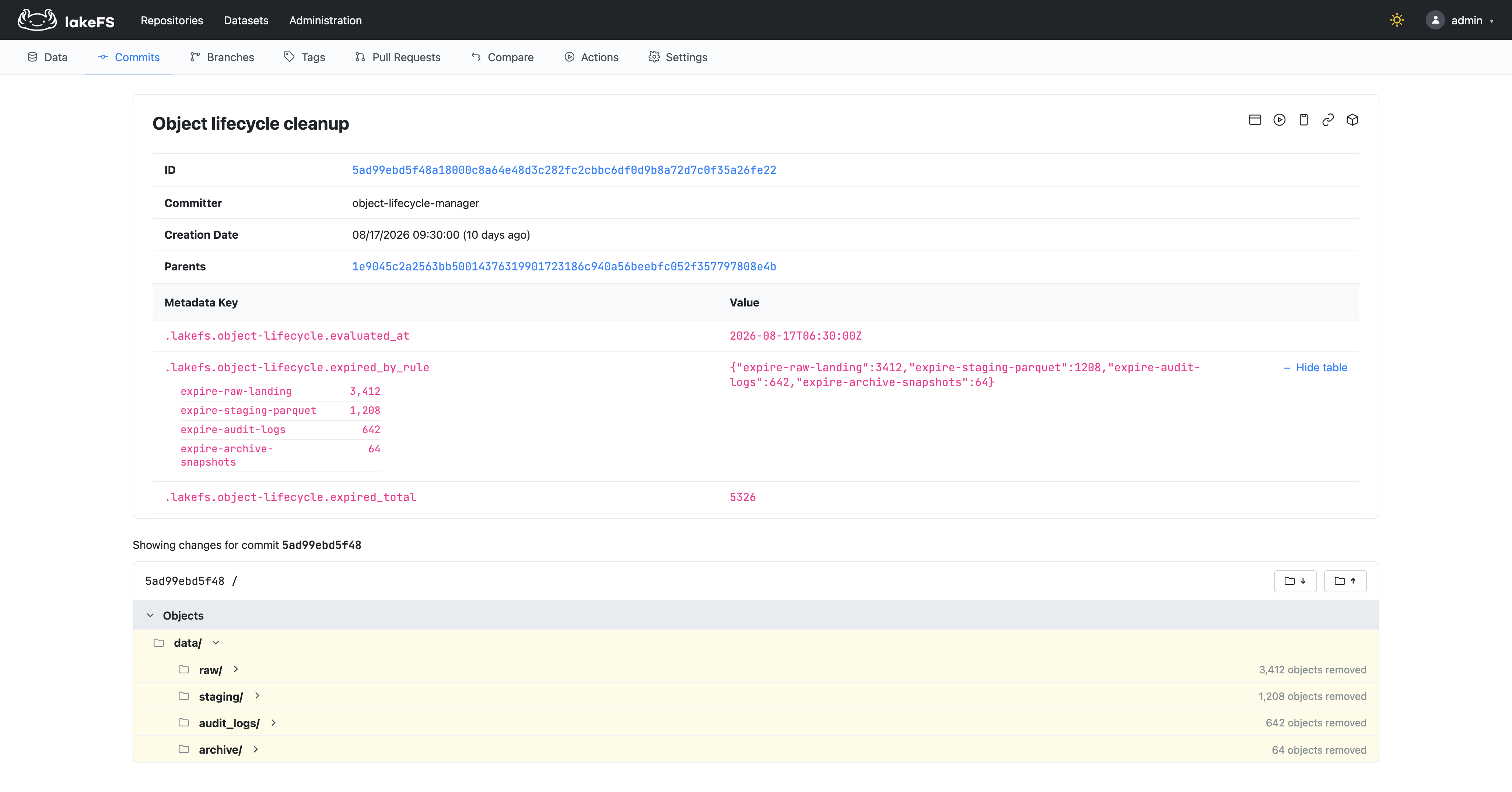Click the .lakefs.object-lifecycle.expired_by_rule key
The width and height of the screenshot is (1512, 792).
[297, 367]
